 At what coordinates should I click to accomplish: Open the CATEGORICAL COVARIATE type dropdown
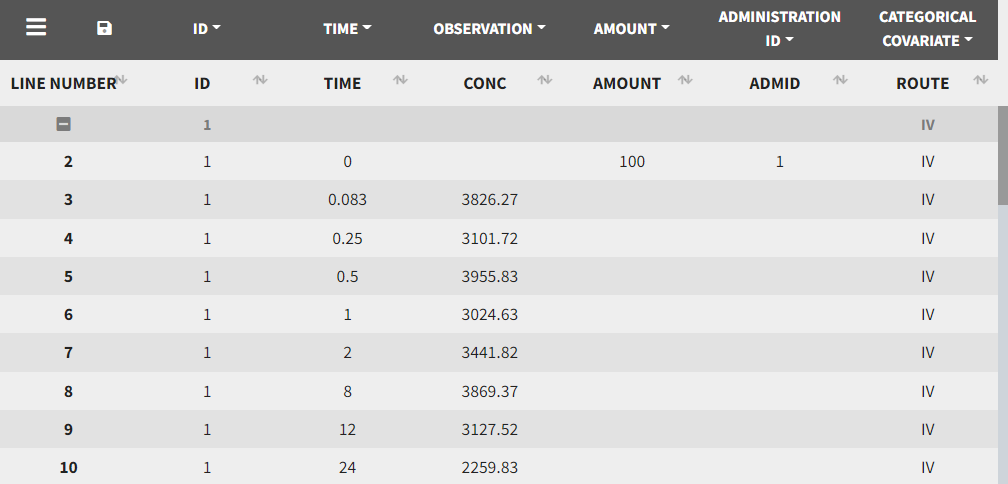click(927, 41)
